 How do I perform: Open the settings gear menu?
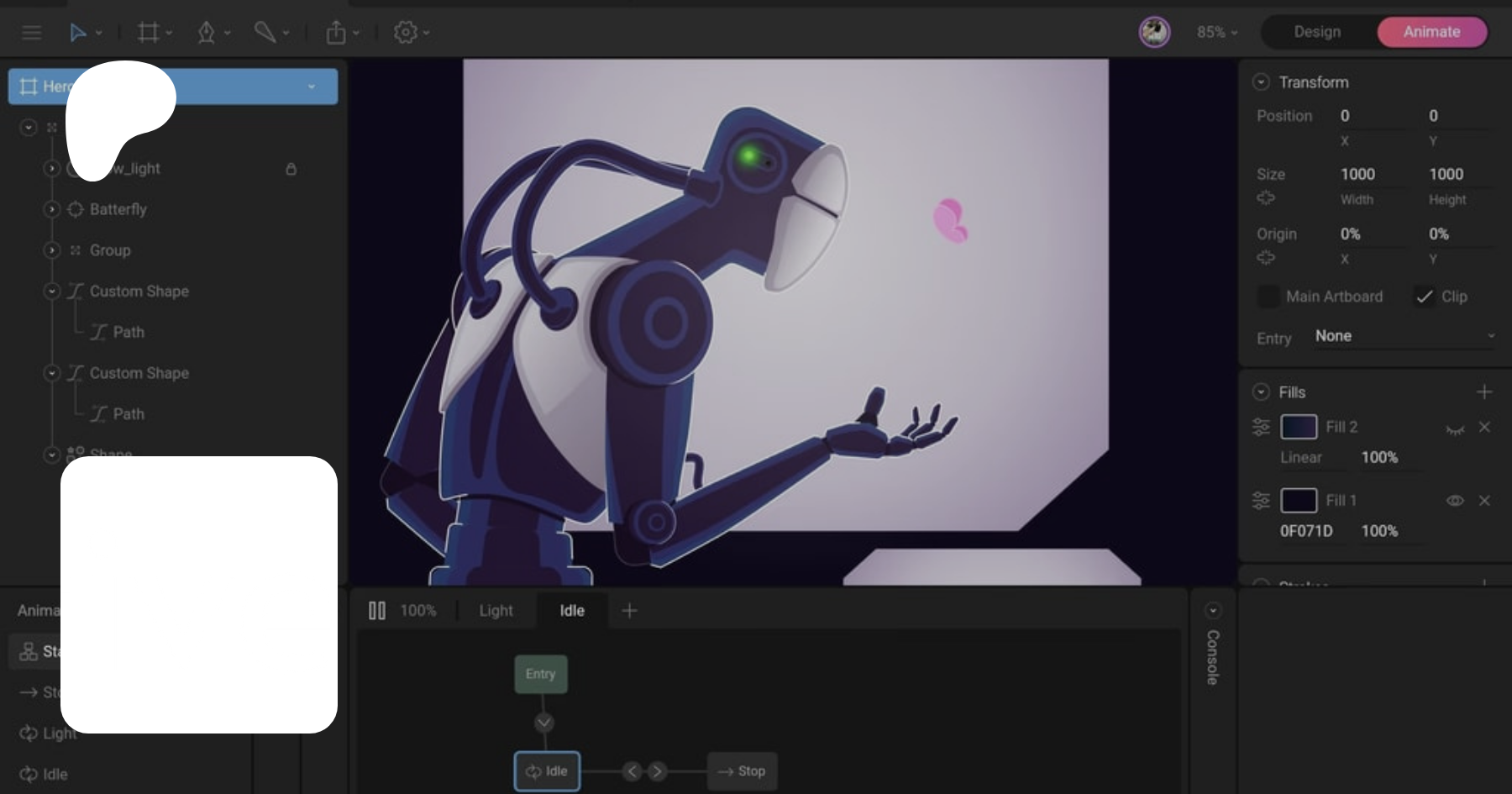[x=406, y=33]
